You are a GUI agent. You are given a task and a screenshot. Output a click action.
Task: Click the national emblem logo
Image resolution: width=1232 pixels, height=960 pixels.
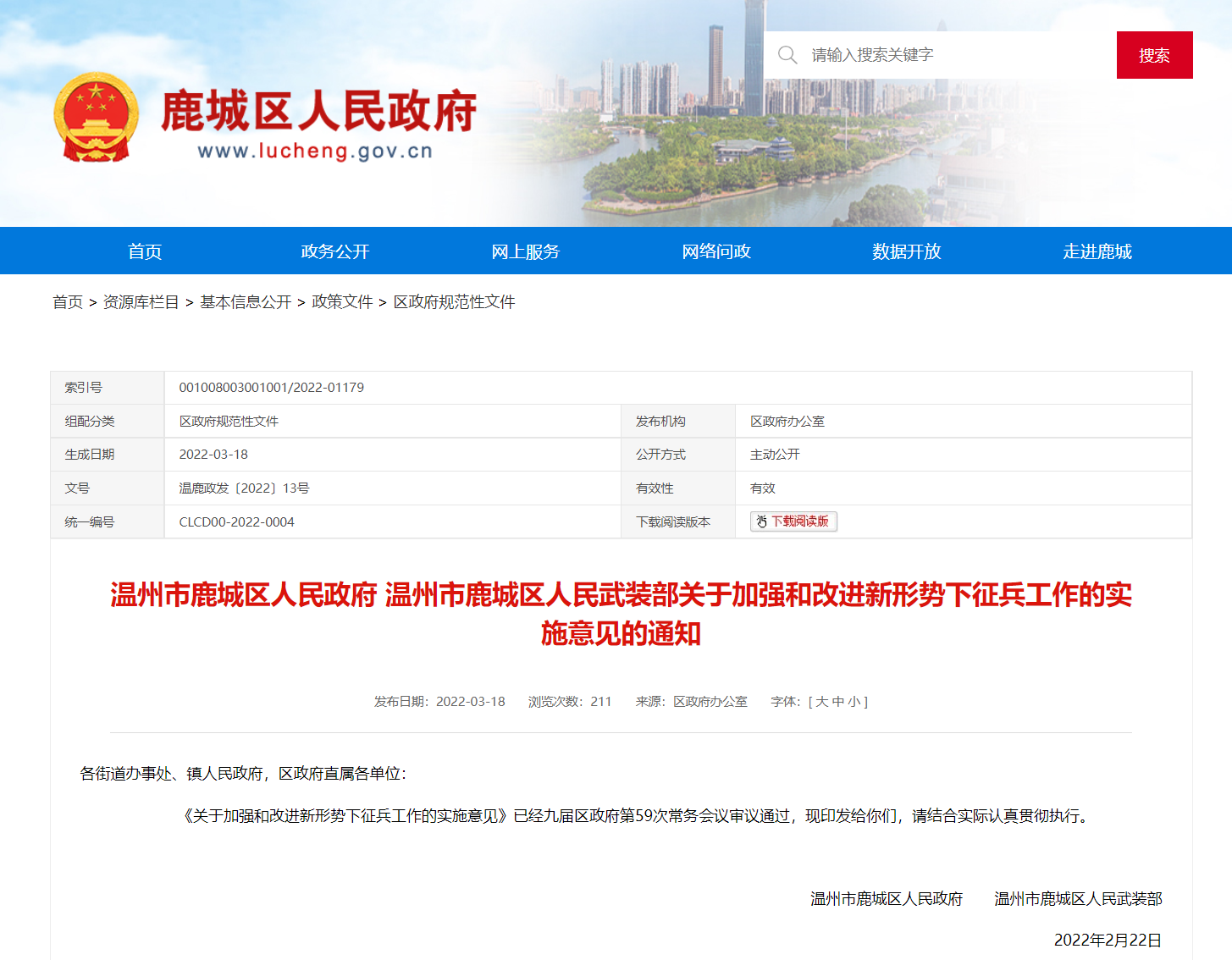pyautogui.click(x=96, y=118)
